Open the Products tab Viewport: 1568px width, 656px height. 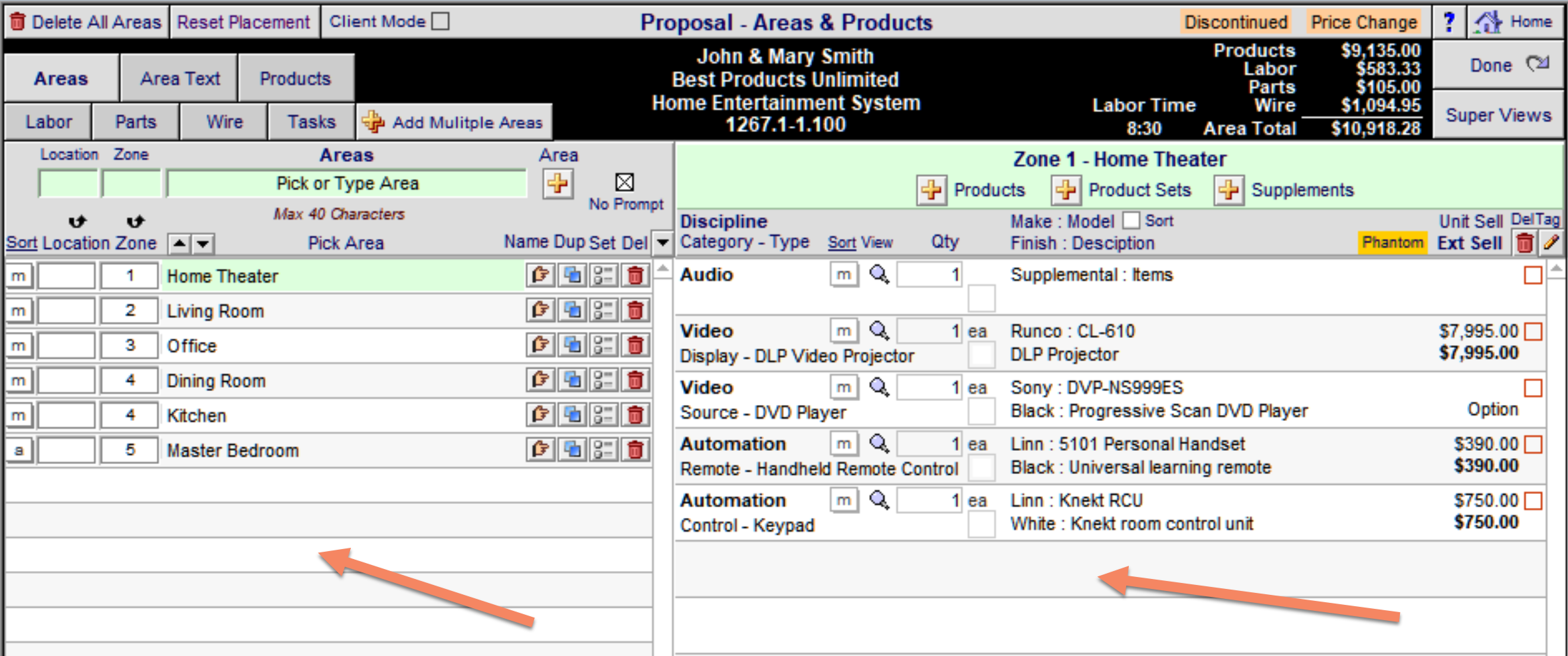pos(296,78)
